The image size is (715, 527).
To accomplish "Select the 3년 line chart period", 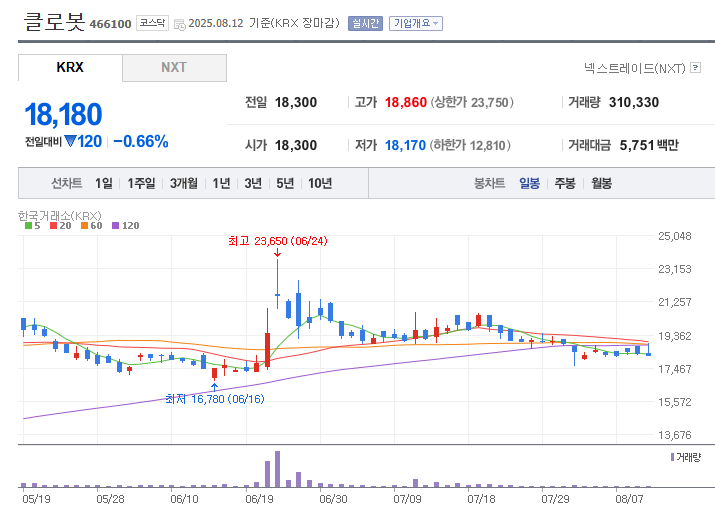I will pos(253,183).
